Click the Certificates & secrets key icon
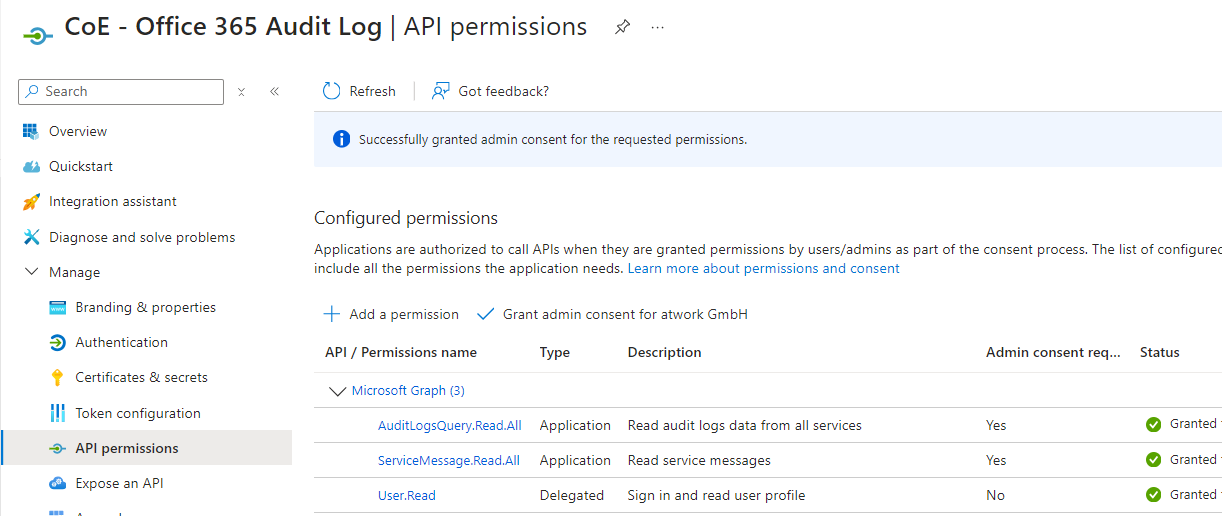Screen dimensions: 1222x516 57,378
